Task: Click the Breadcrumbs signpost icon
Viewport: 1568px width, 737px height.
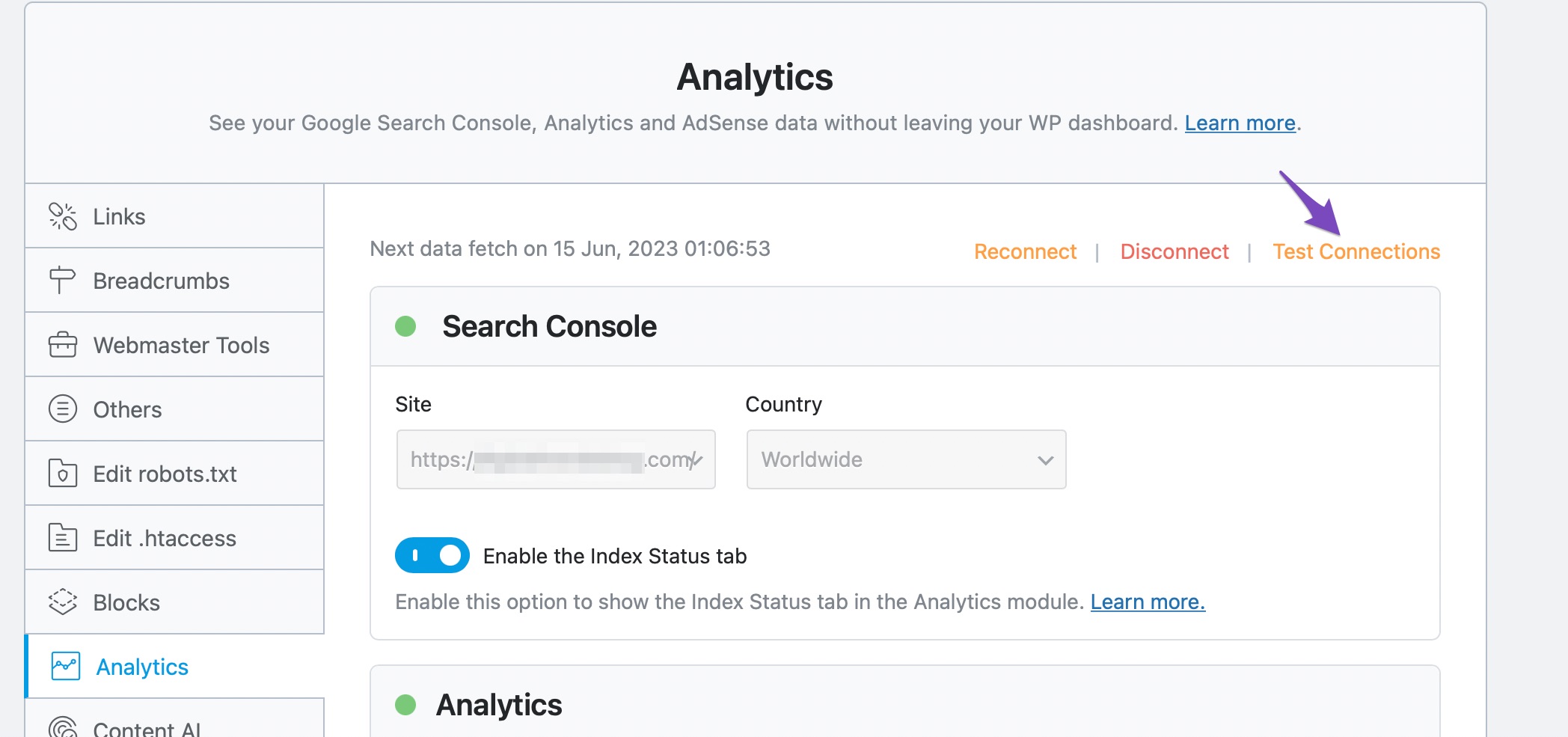Action: (62, 281)
